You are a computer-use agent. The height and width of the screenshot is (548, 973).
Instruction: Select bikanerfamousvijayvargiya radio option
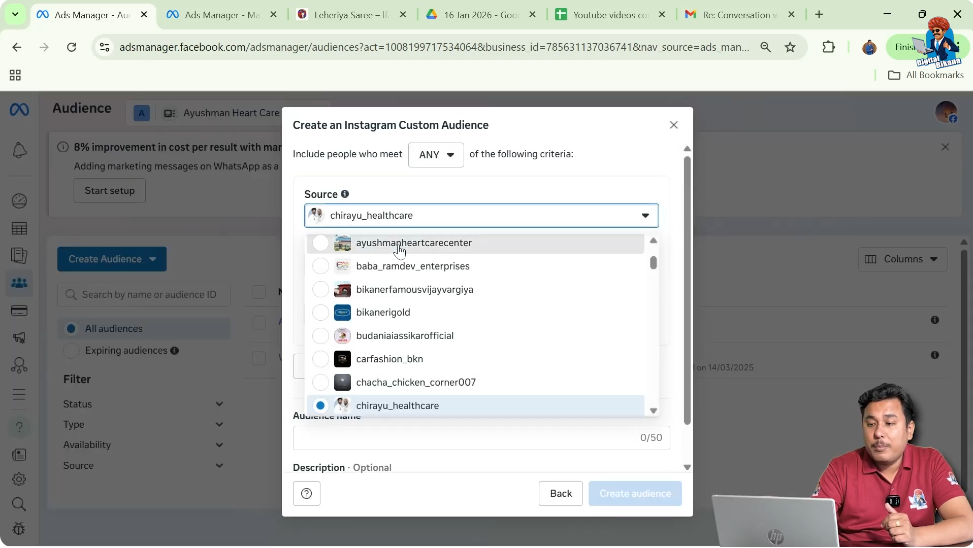[x=320, y=289]
